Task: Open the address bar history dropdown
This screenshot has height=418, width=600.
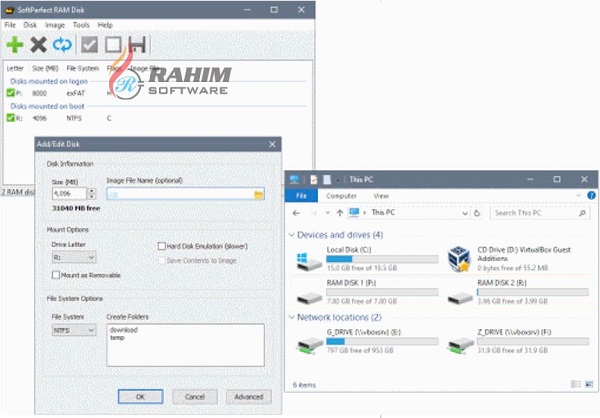Action: coord(465,213)
